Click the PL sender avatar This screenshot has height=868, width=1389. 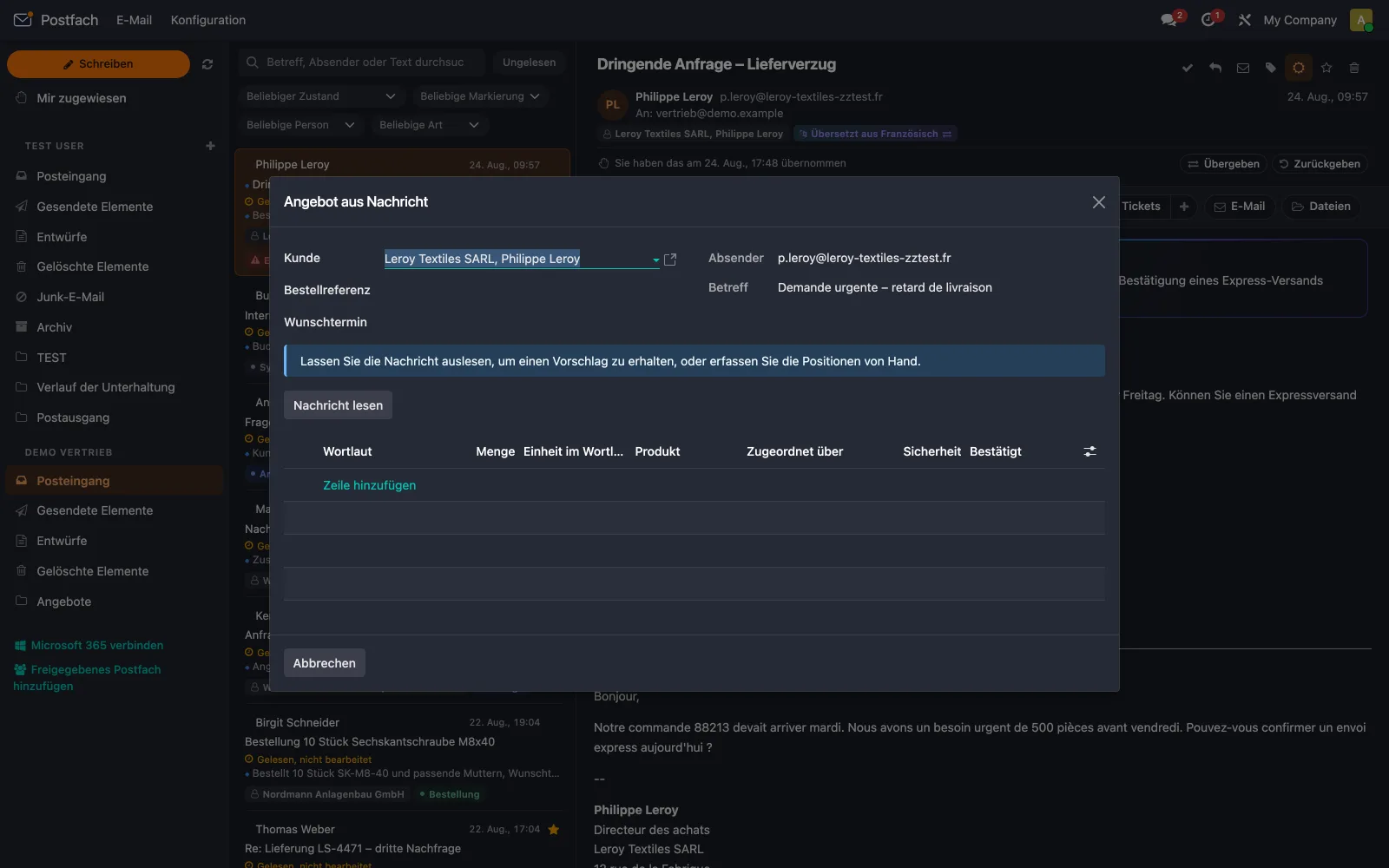[613, 105]
